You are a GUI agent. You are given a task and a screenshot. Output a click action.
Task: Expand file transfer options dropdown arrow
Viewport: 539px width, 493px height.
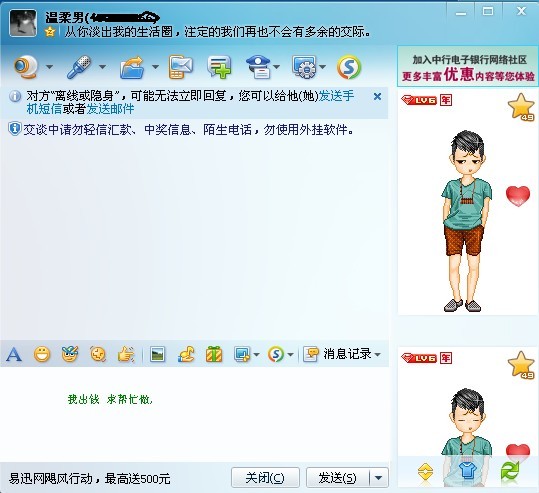[x=155, y=67]
